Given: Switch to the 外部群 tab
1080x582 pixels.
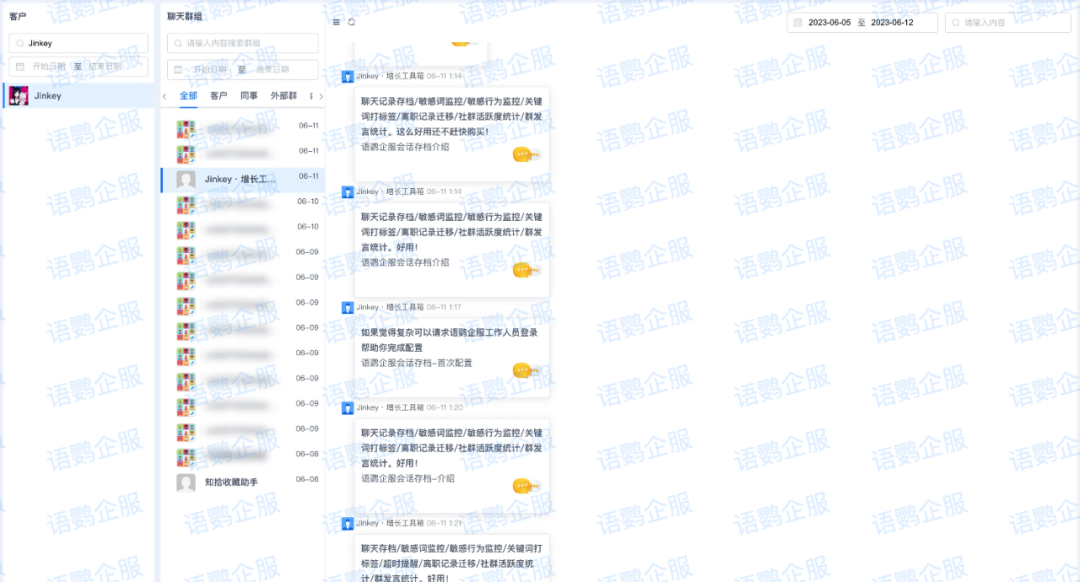Looking at the screenshot, I should tap(283, 96).
